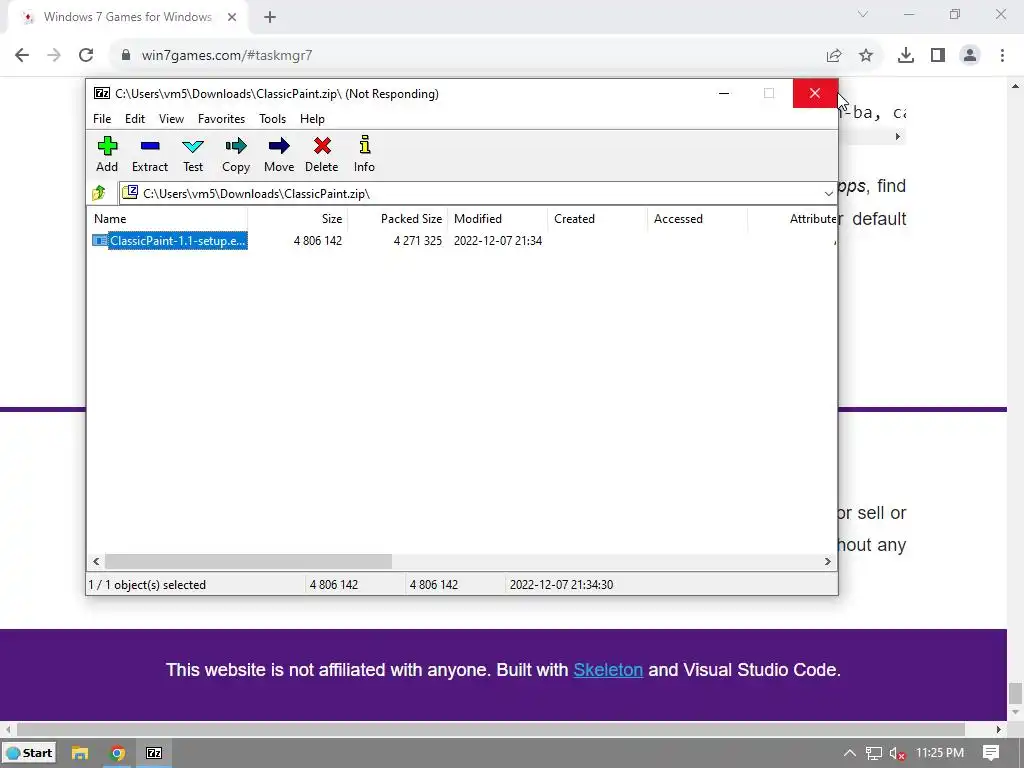Click file size value 4 806 142

click(318, 241)
